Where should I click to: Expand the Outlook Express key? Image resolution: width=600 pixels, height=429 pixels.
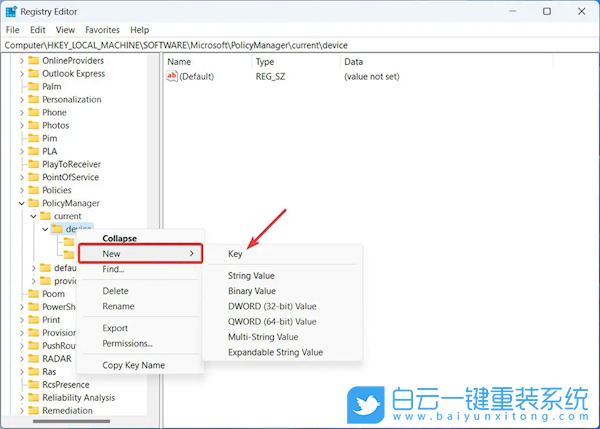pos(22,73)
